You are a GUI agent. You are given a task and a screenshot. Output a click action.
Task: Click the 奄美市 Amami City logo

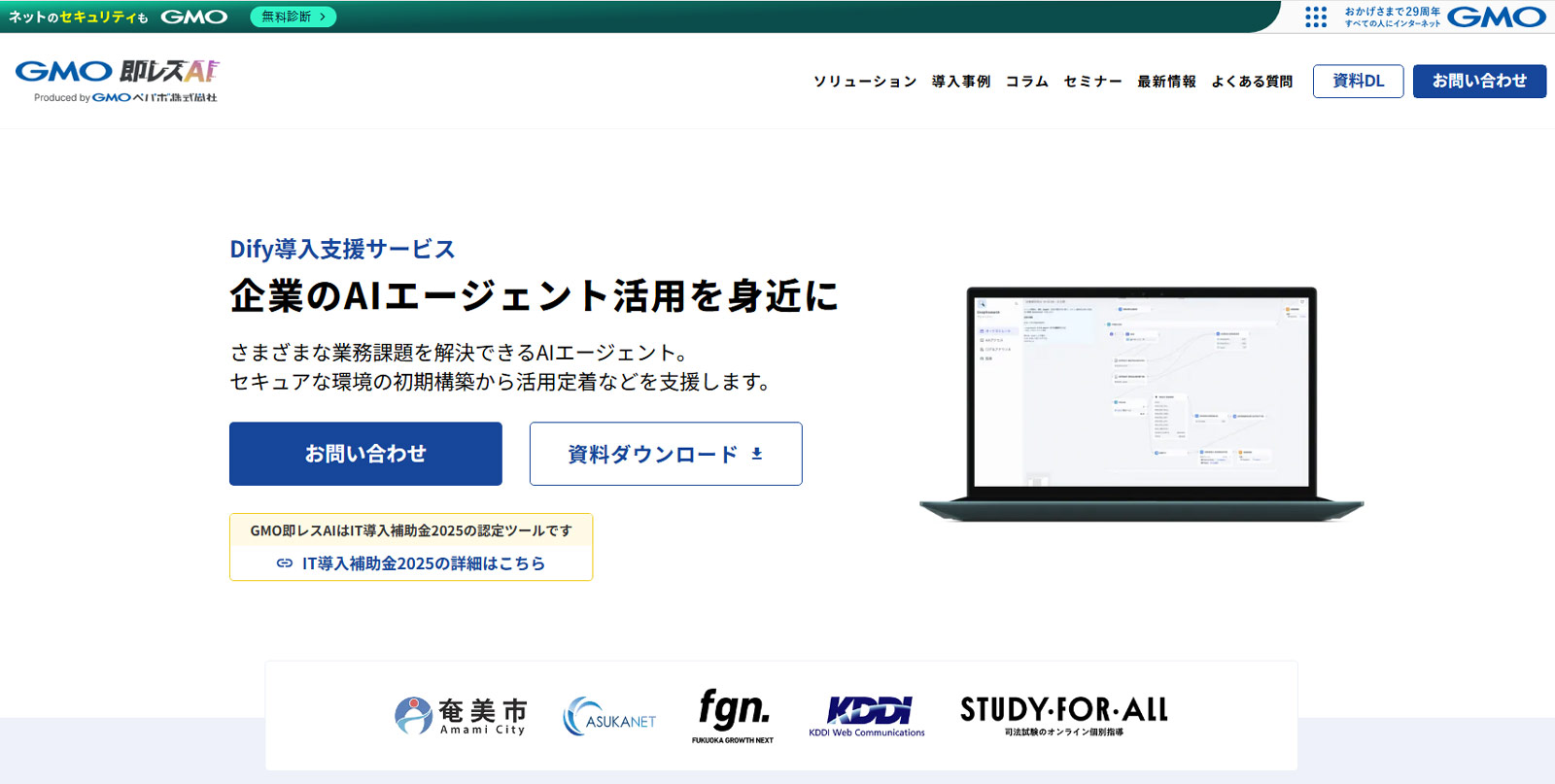(x=461, y=716)
